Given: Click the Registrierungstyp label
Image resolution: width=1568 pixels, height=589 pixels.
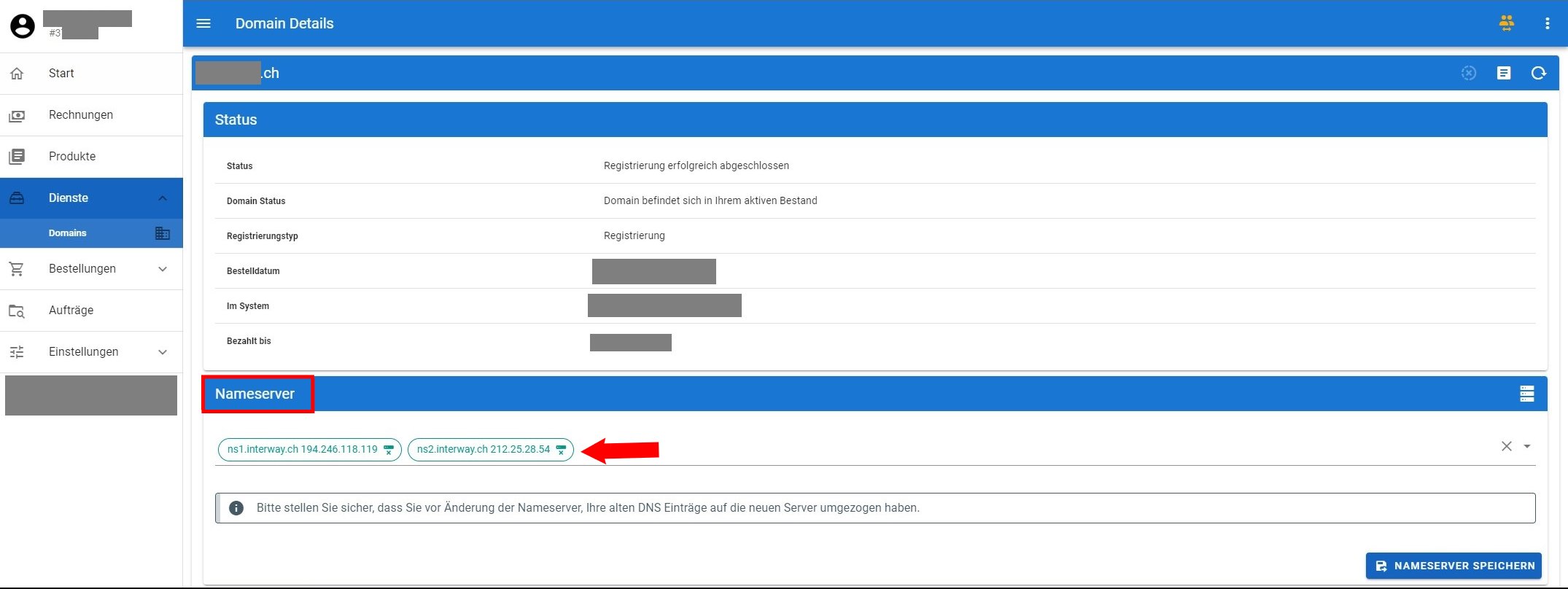Looking at the screenshot, I should (x=263, y=236).
